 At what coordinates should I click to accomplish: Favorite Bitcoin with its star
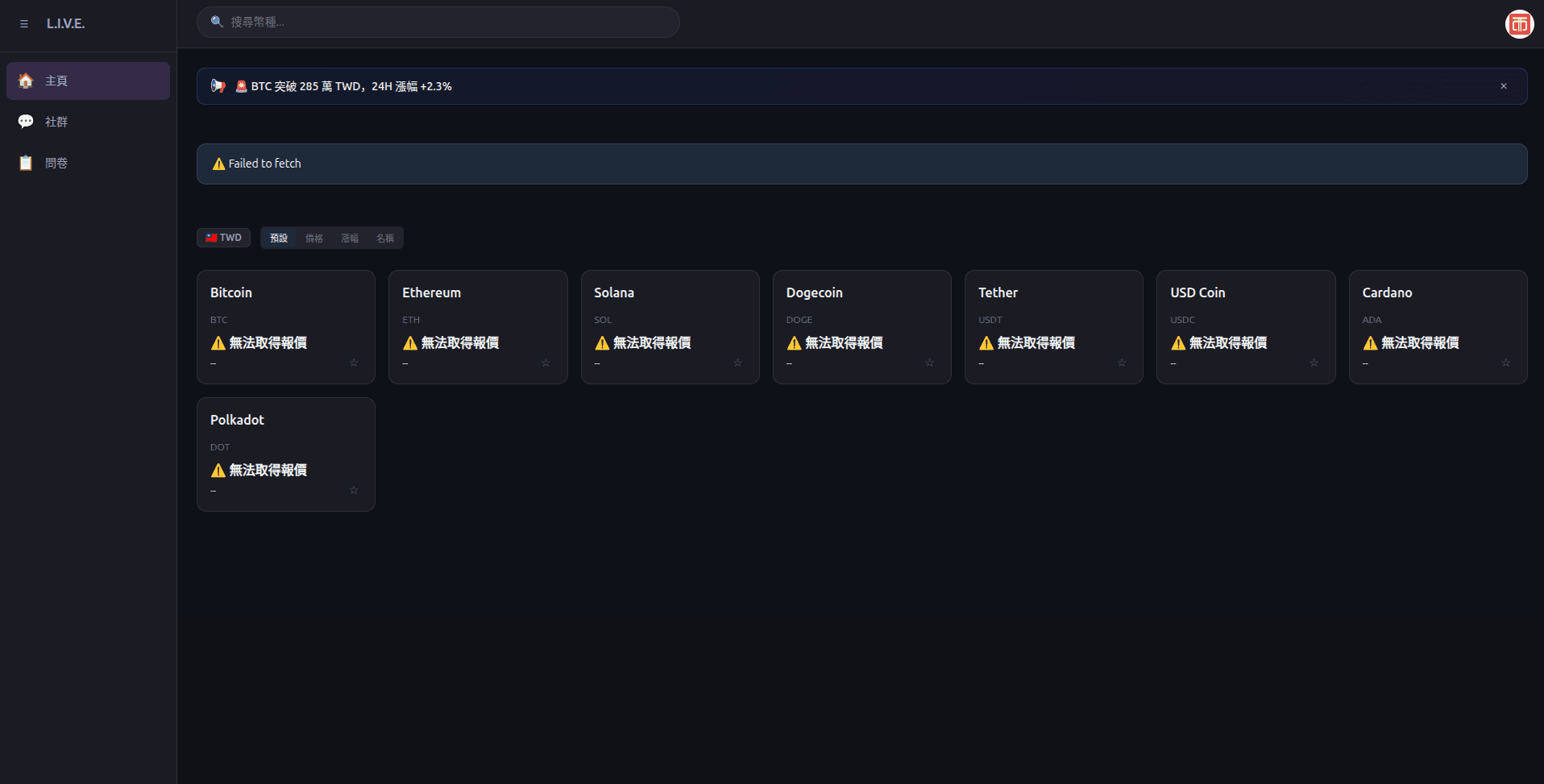354,363
